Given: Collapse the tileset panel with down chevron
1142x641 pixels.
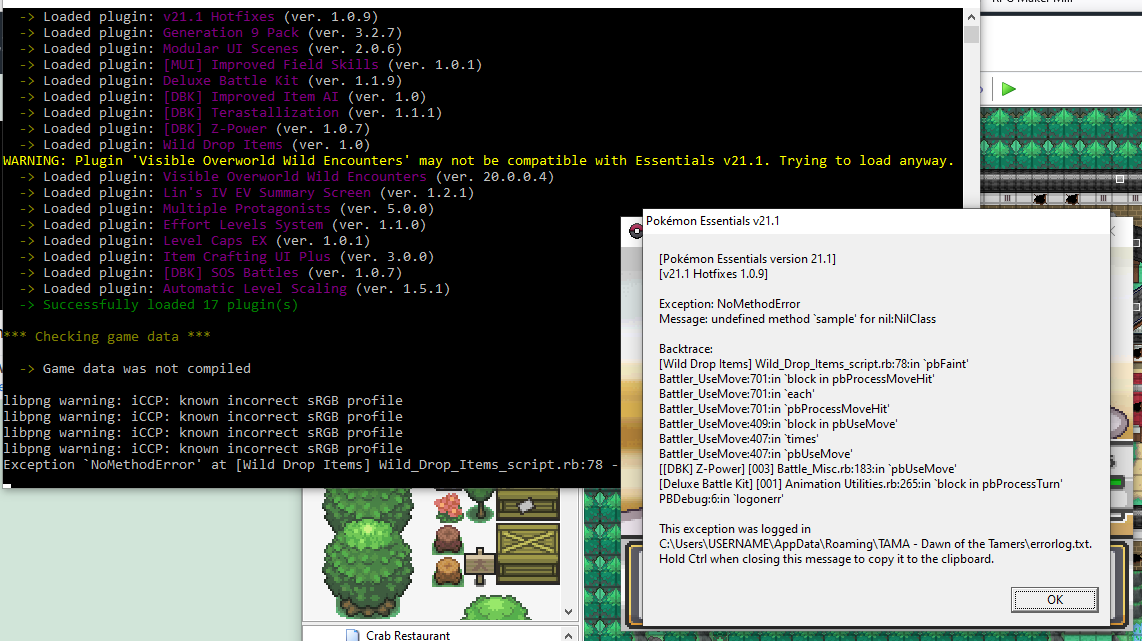Looking at the screenshot, I should click(x=567, y=610).
